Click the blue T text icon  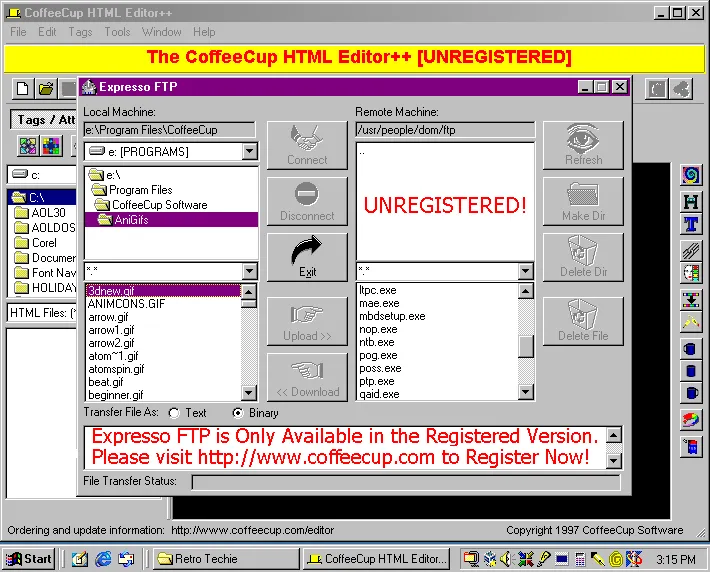(691, 224)
